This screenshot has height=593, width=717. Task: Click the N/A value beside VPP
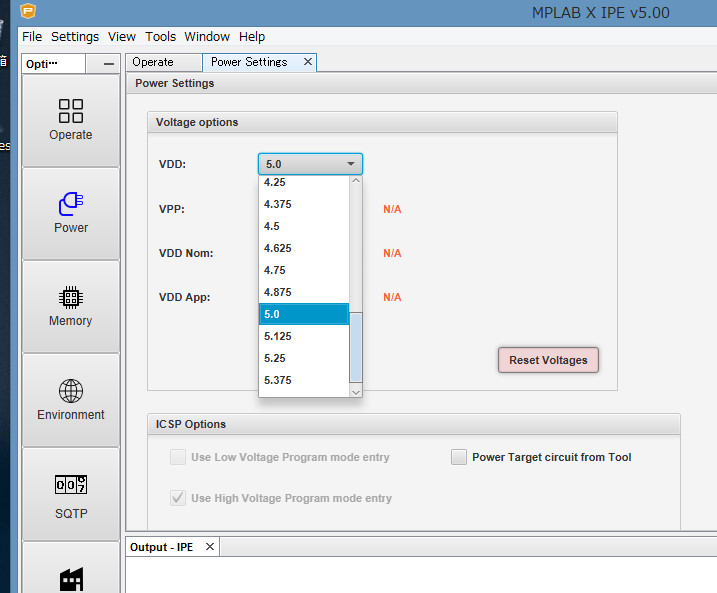point(392,209)
